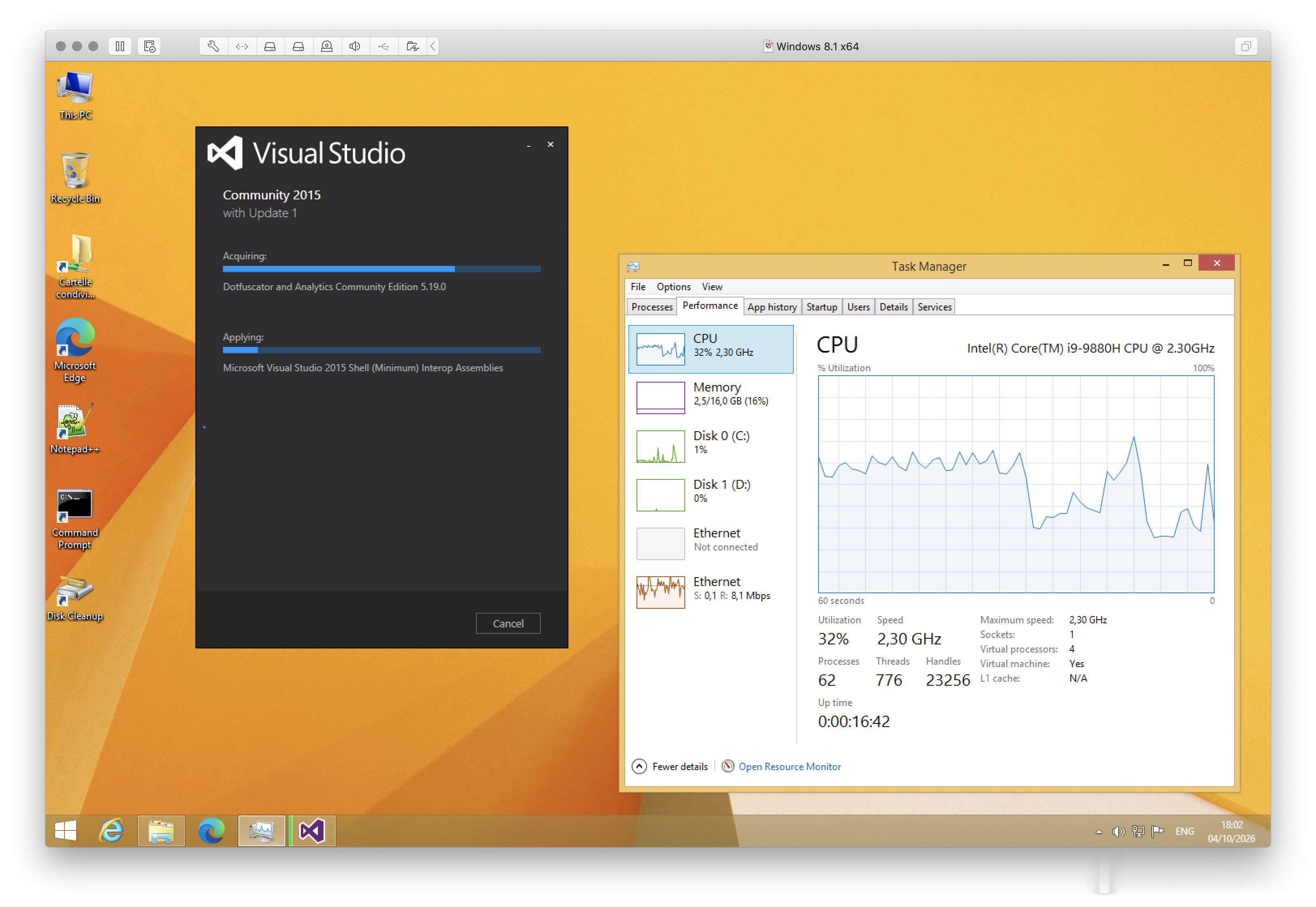Click the Applying progress bar
Image resolution: width=1316 pixels, height=907 pixels.
tap(382, 350)
